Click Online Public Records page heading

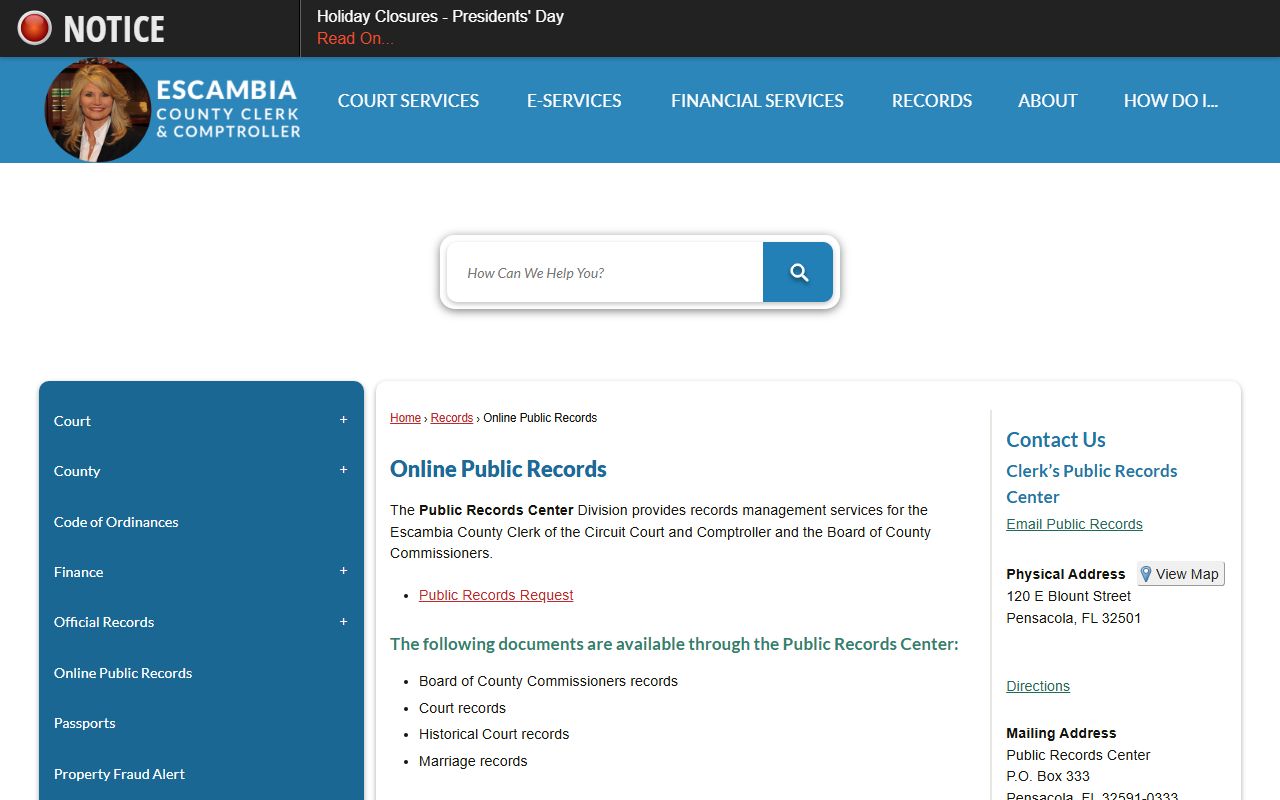click(498, 469)
